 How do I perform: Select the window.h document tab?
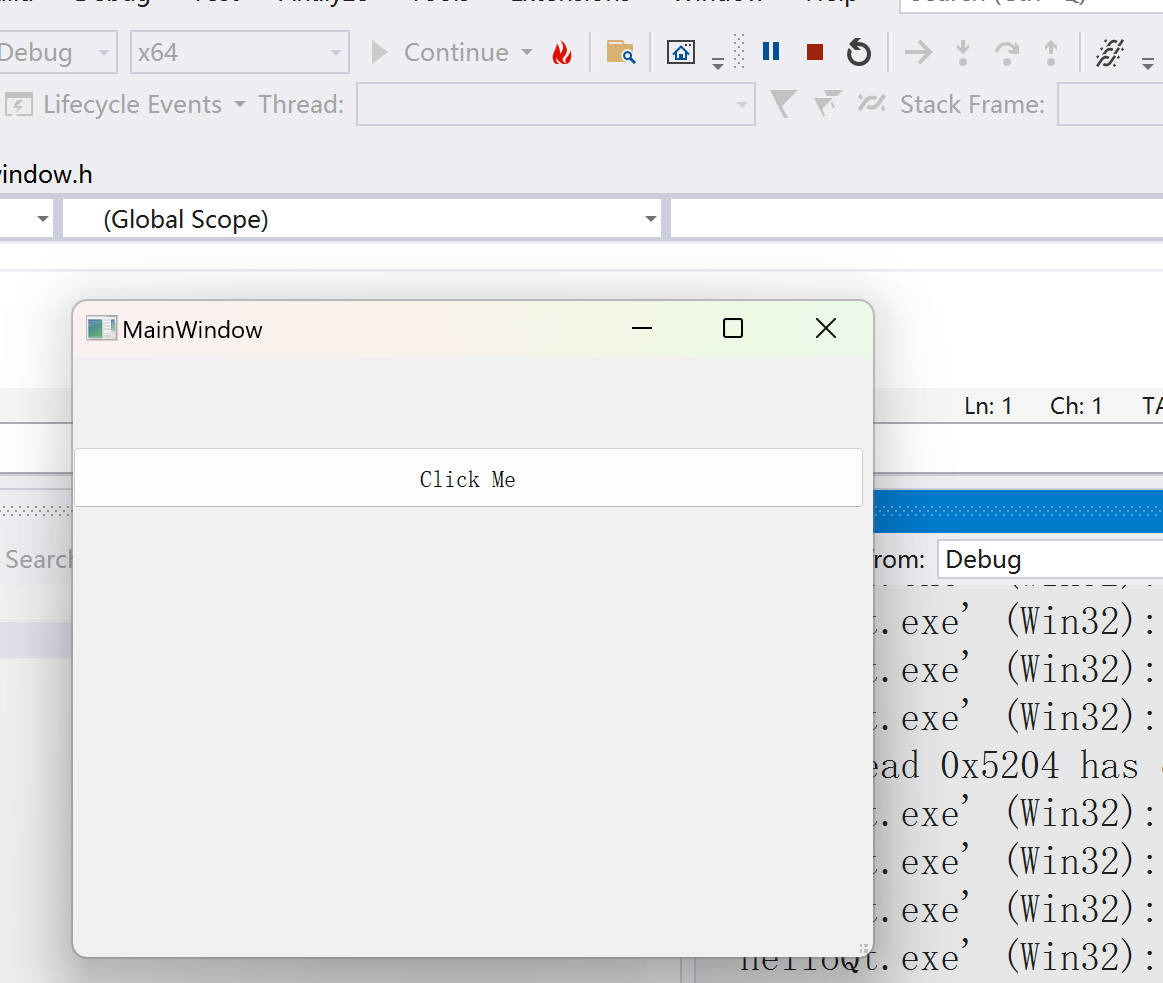[x=46, y=174]
